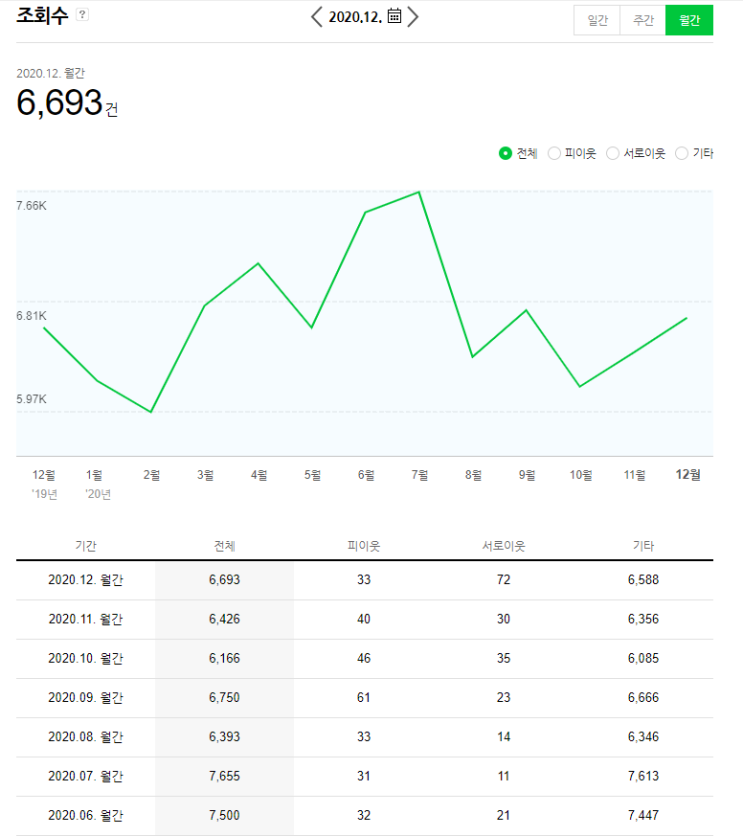Click the 전체 column header in table
Viewport: 743px width, 836px height.
[x=225, y=546]
